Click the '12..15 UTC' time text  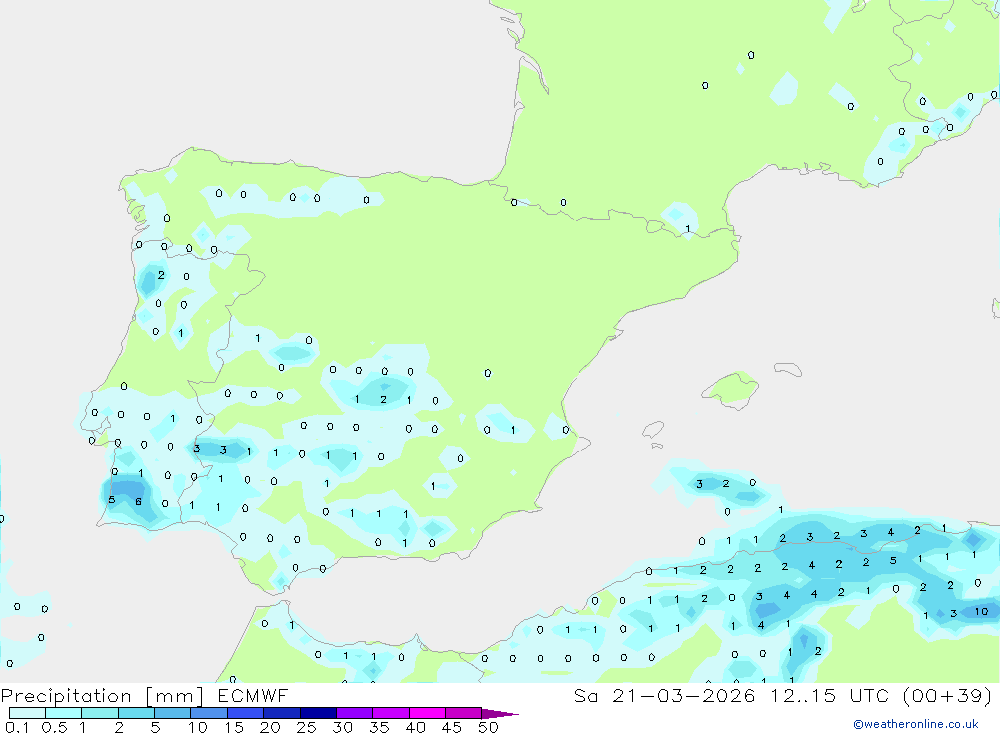(x=828, y=695)
